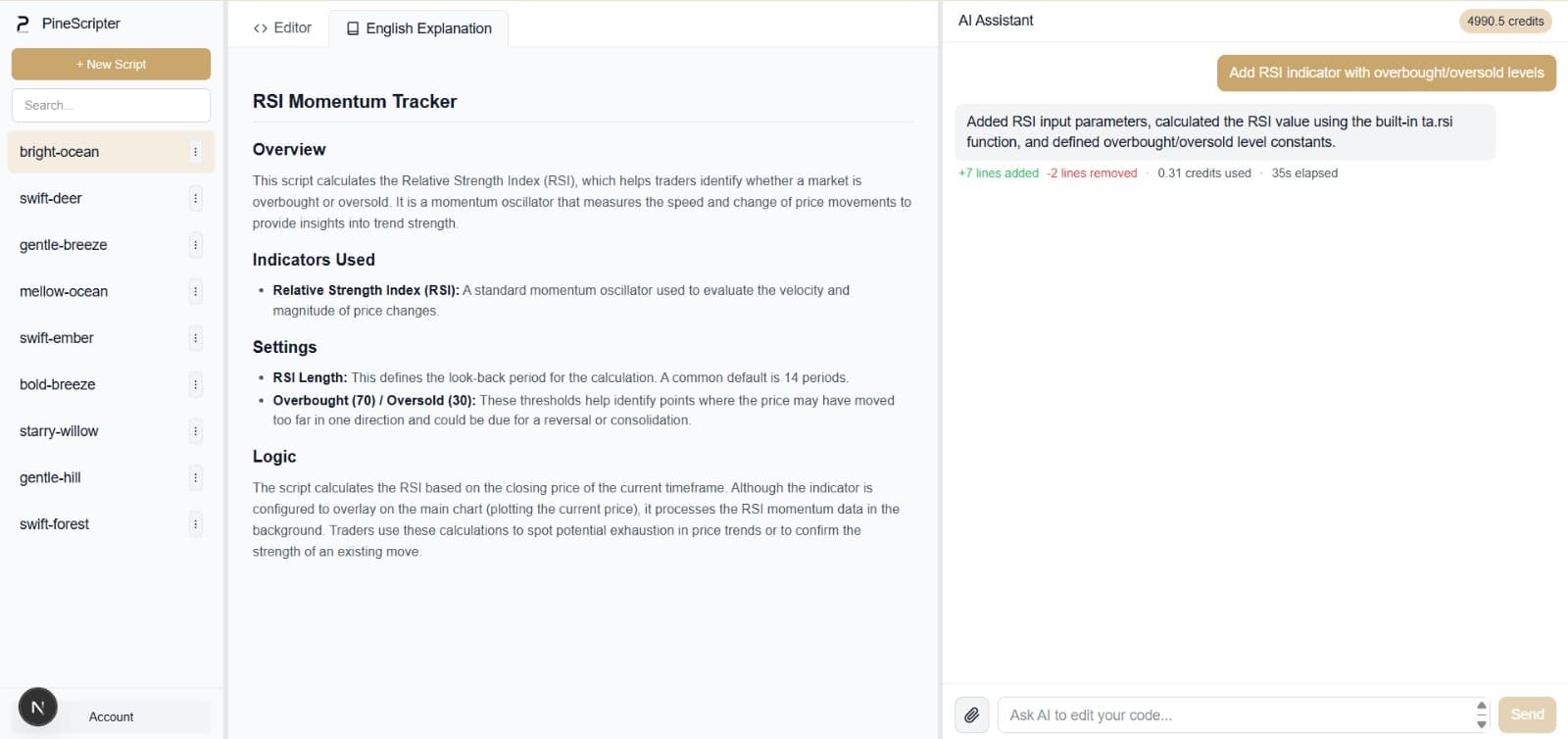Click the round N avatar icon
Viewport: 1568px width, 739px height.
pyautogui.click(x=38, y=707)
